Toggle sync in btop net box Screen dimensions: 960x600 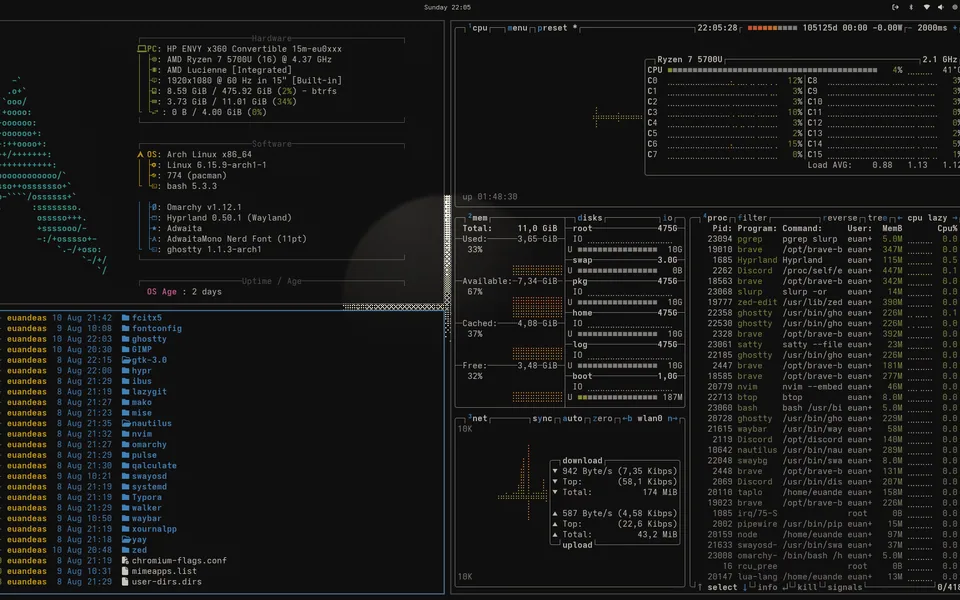[542, 418]
